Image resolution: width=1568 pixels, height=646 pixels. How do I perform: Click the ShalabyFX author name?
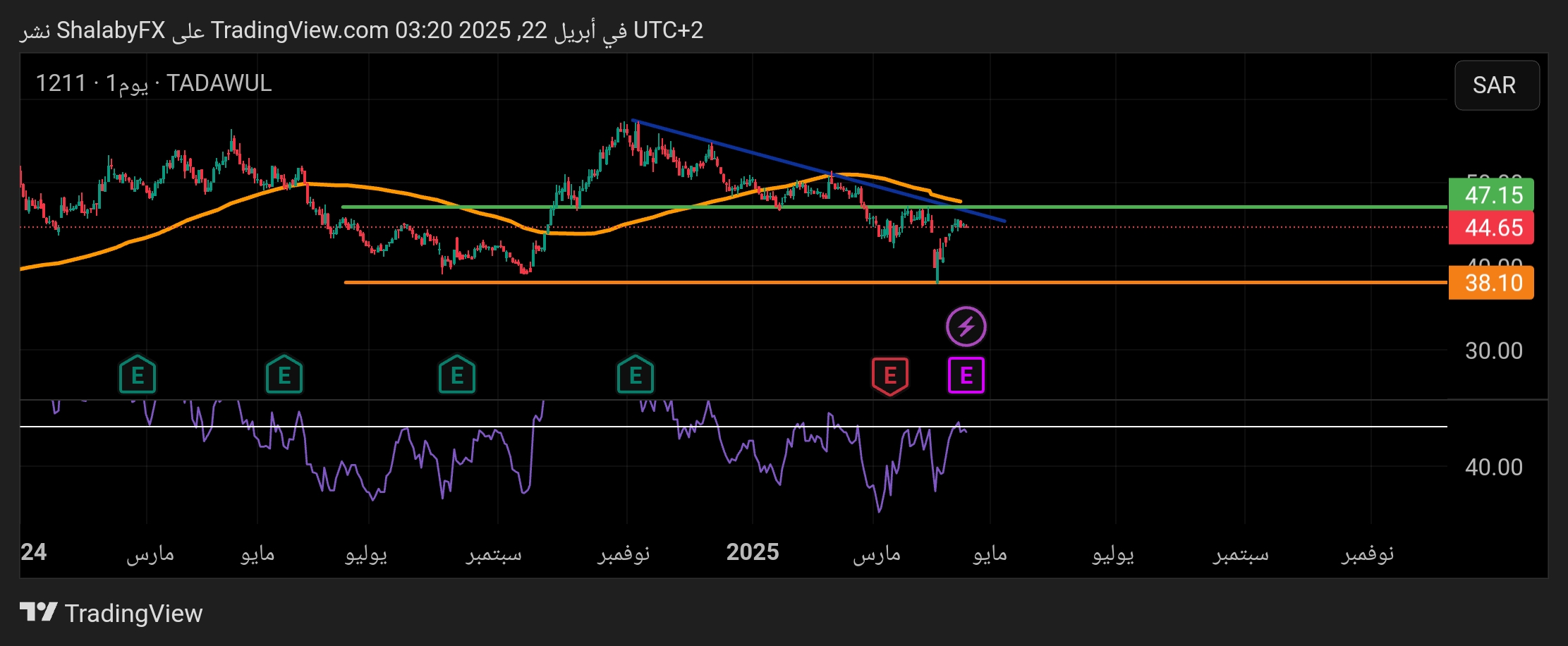[x=111, y=30]
